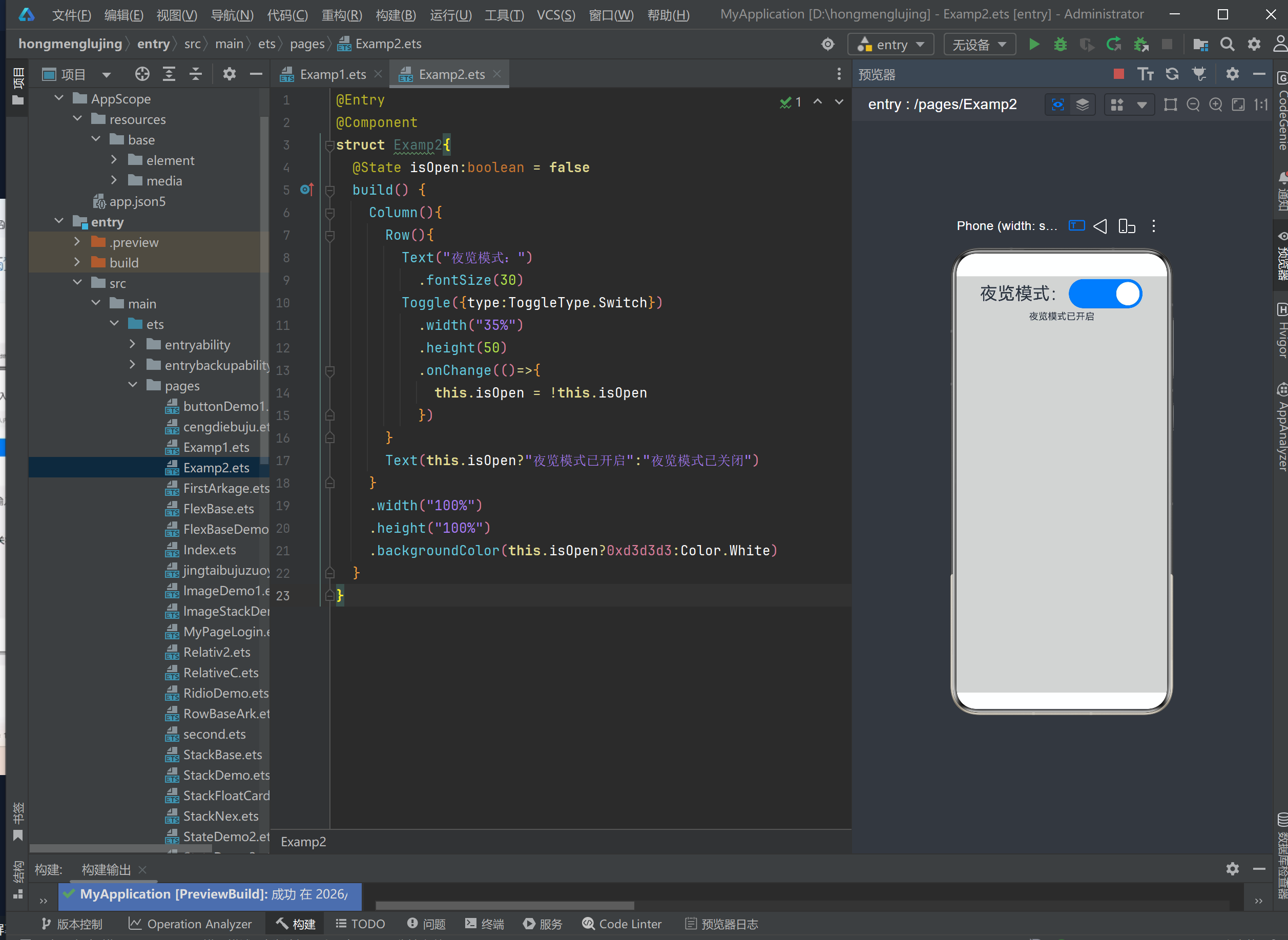Open the 预览器日志 tool window
1288x940 pixels.
[721, 924]
